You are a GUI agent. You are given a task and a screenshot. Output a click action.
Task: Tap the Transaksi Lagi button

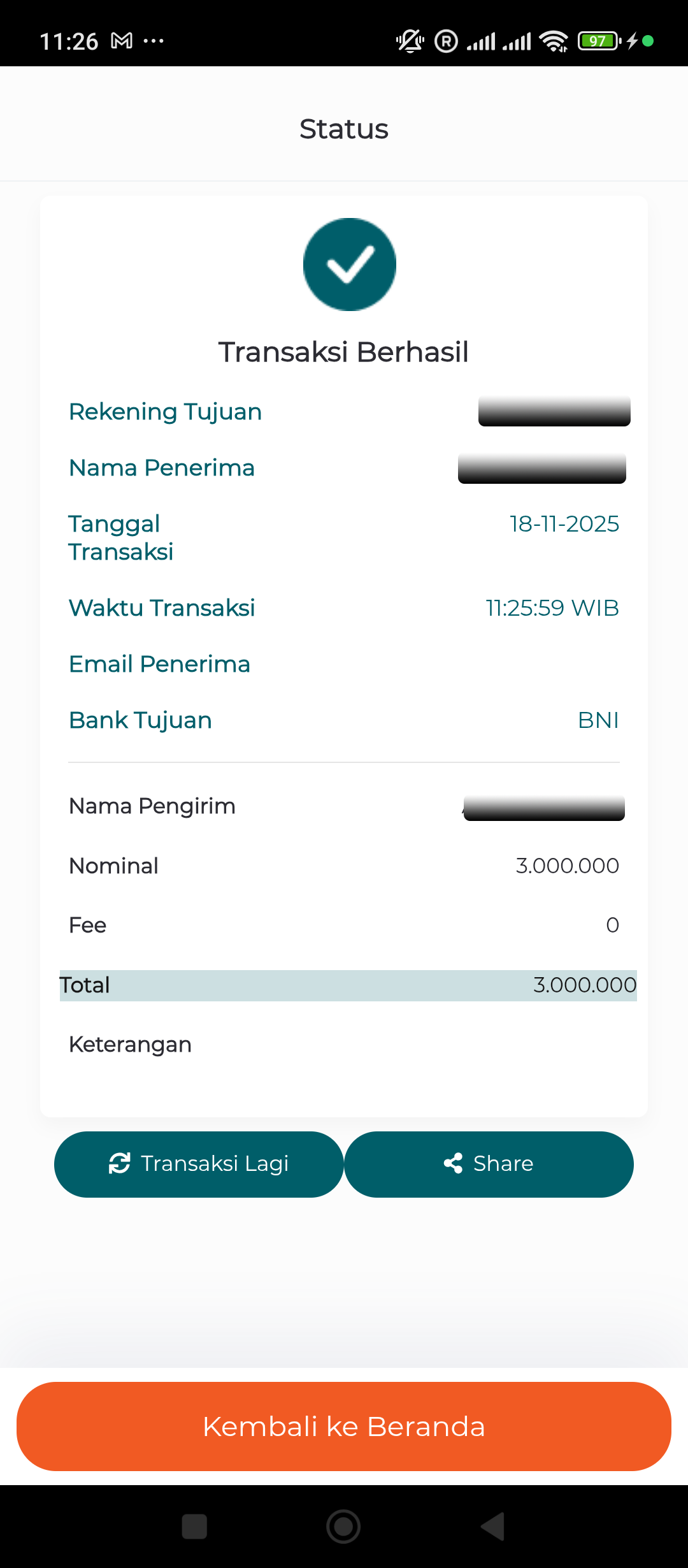point(199,1164)
